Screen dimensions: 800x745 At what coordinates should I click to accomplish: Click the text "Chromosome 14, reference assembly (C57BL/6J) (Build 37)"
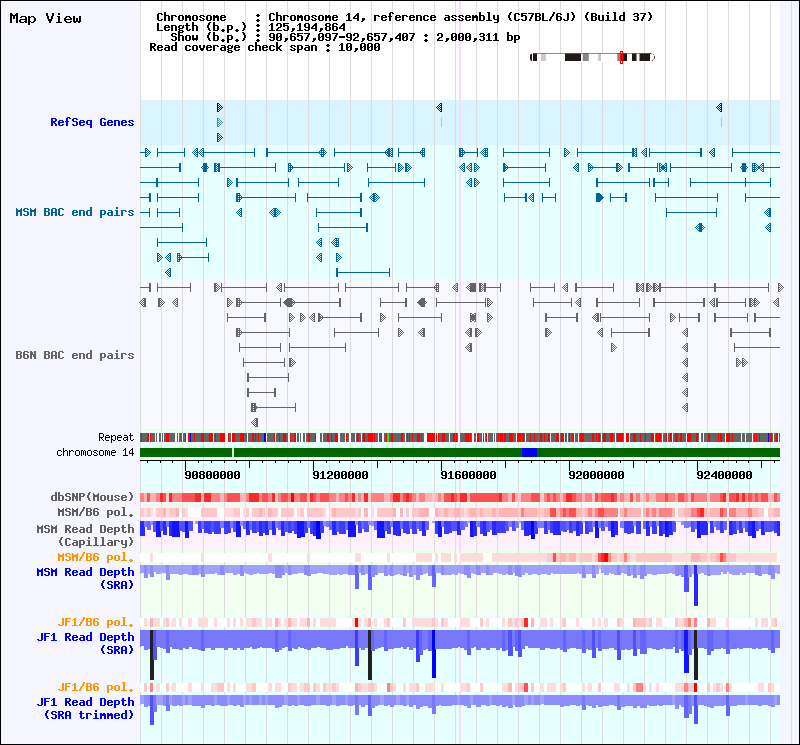coord(461,17)
